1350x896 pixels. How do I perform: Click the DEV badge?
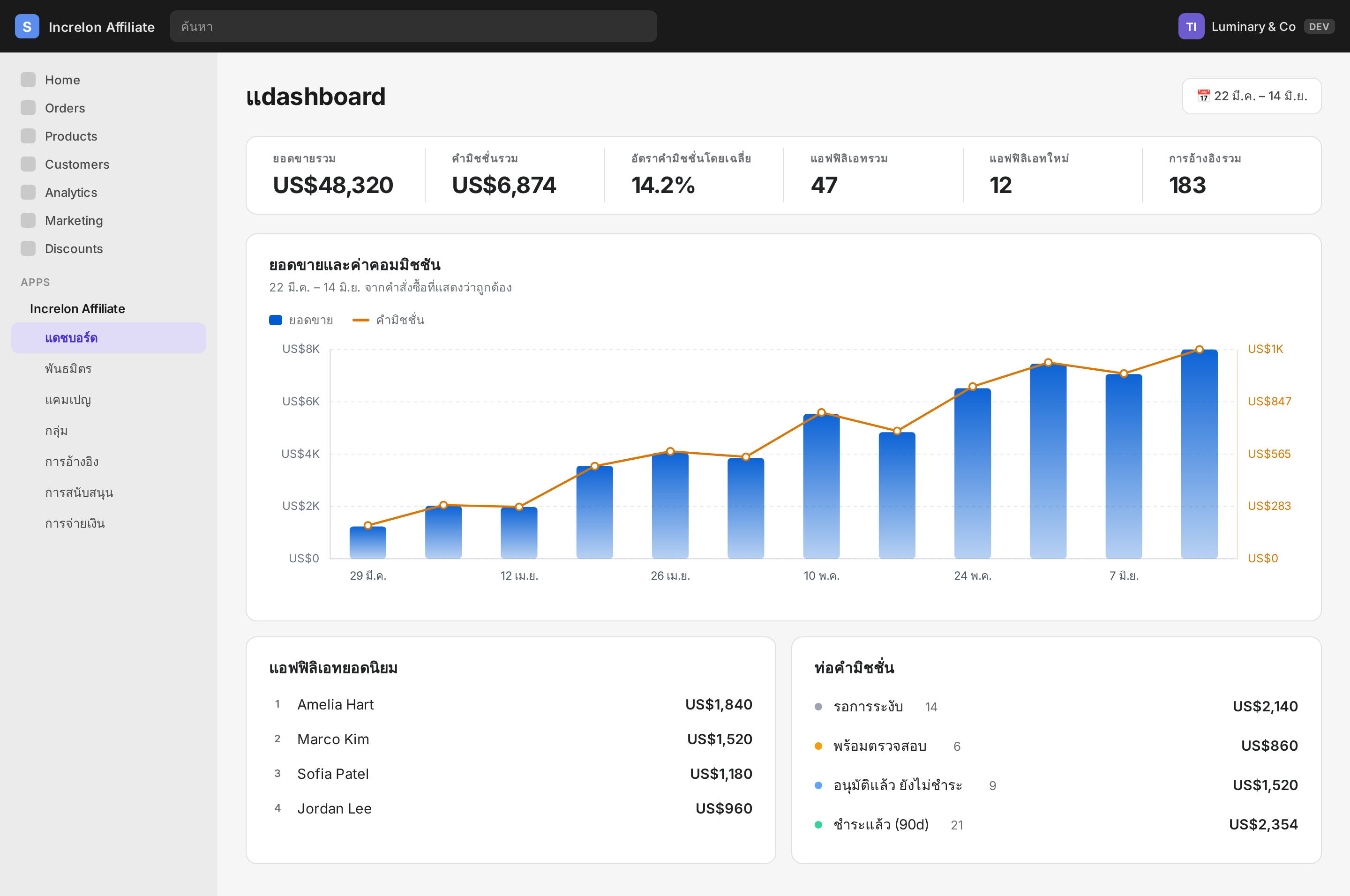pyautogui.click(x=1319, y=26)
